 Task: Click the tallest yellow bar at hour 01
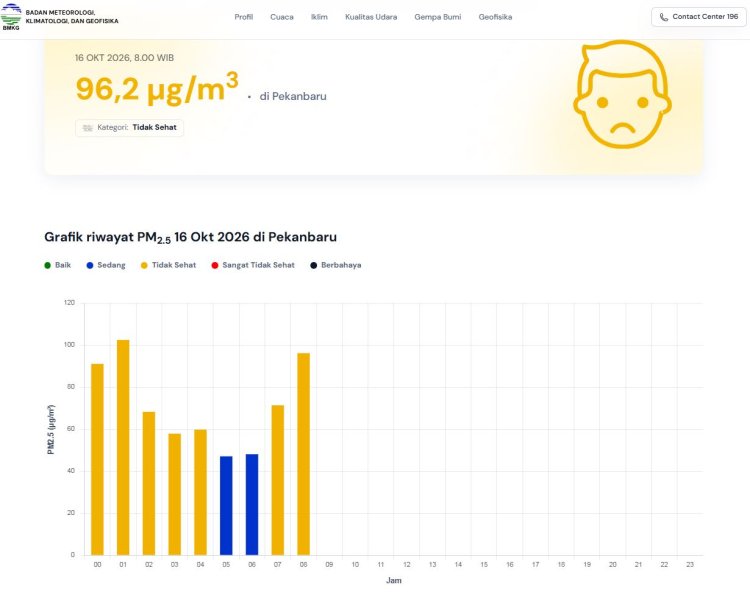123,448
